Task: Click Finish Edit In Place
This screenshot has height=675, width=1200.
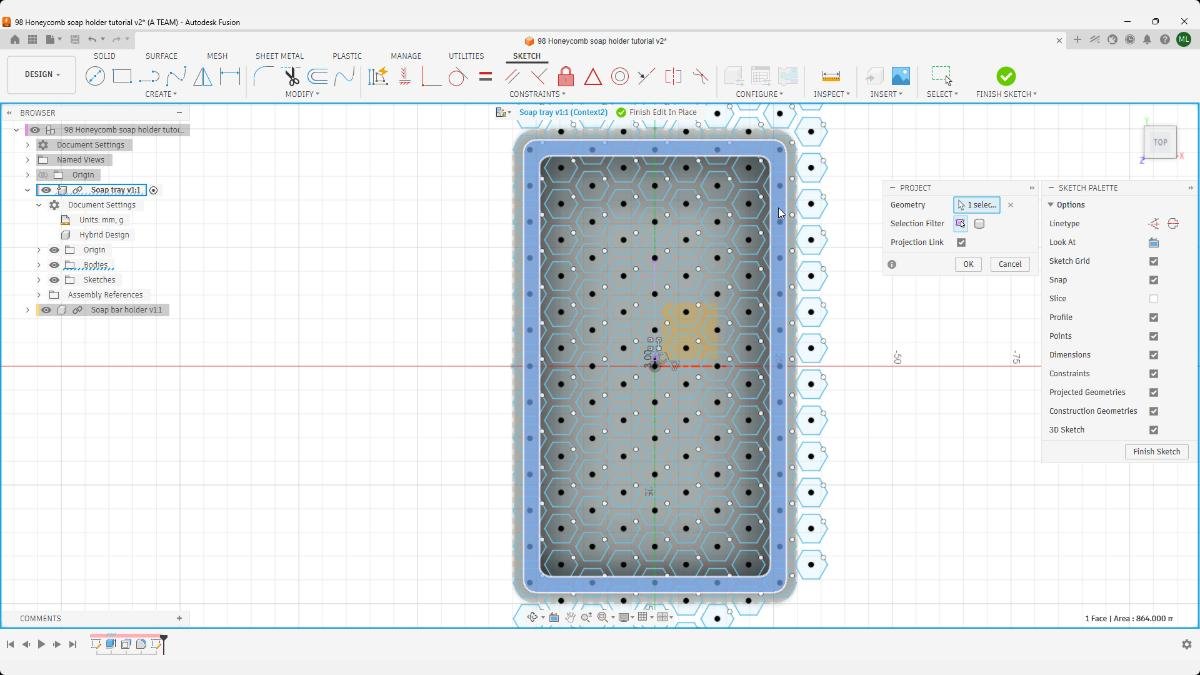Action: tap(656, 112)
